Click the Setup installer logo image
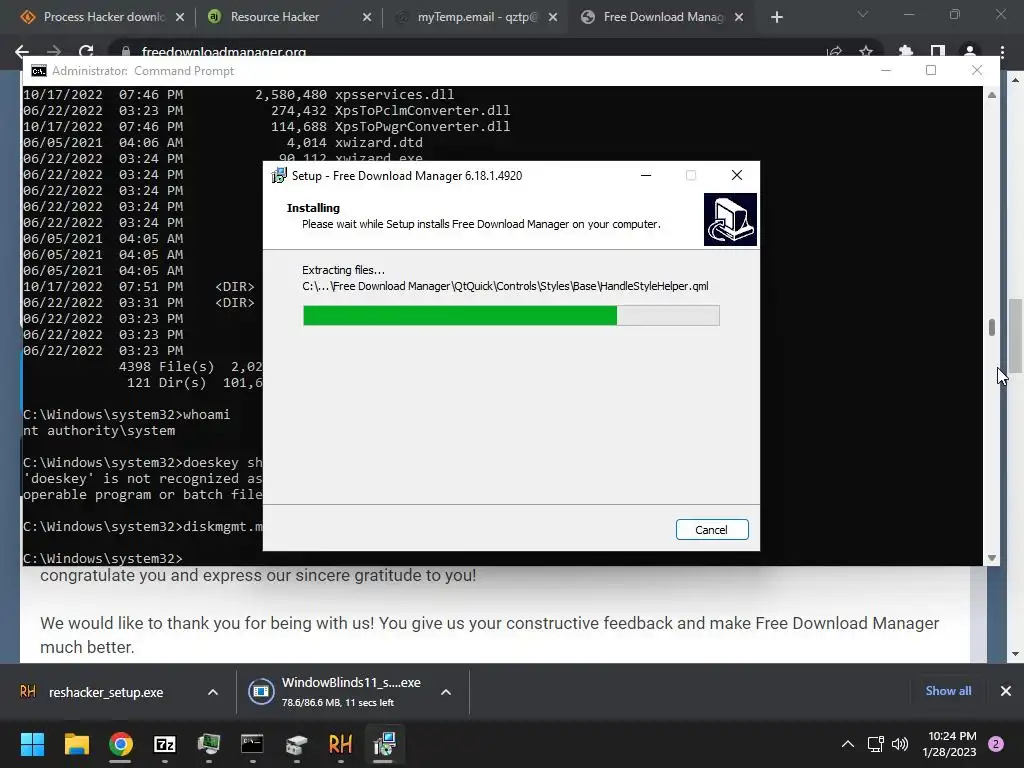The height and width of the screenshot is (768, 1024). pos(730,219)
